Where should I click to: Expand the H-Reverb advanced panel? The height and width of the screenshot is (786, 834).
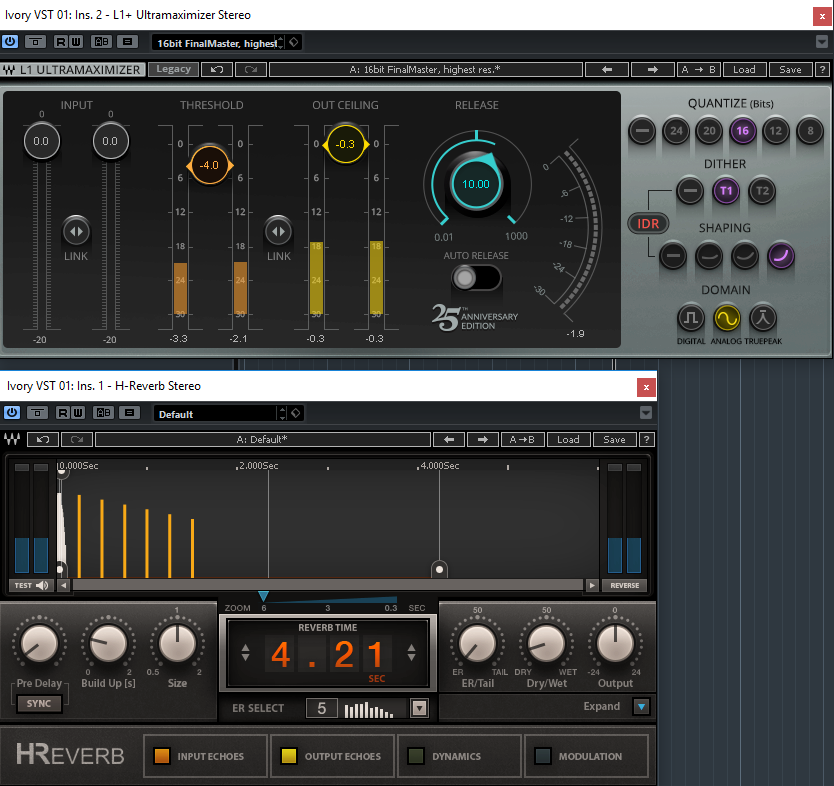[x=641, y=706]
